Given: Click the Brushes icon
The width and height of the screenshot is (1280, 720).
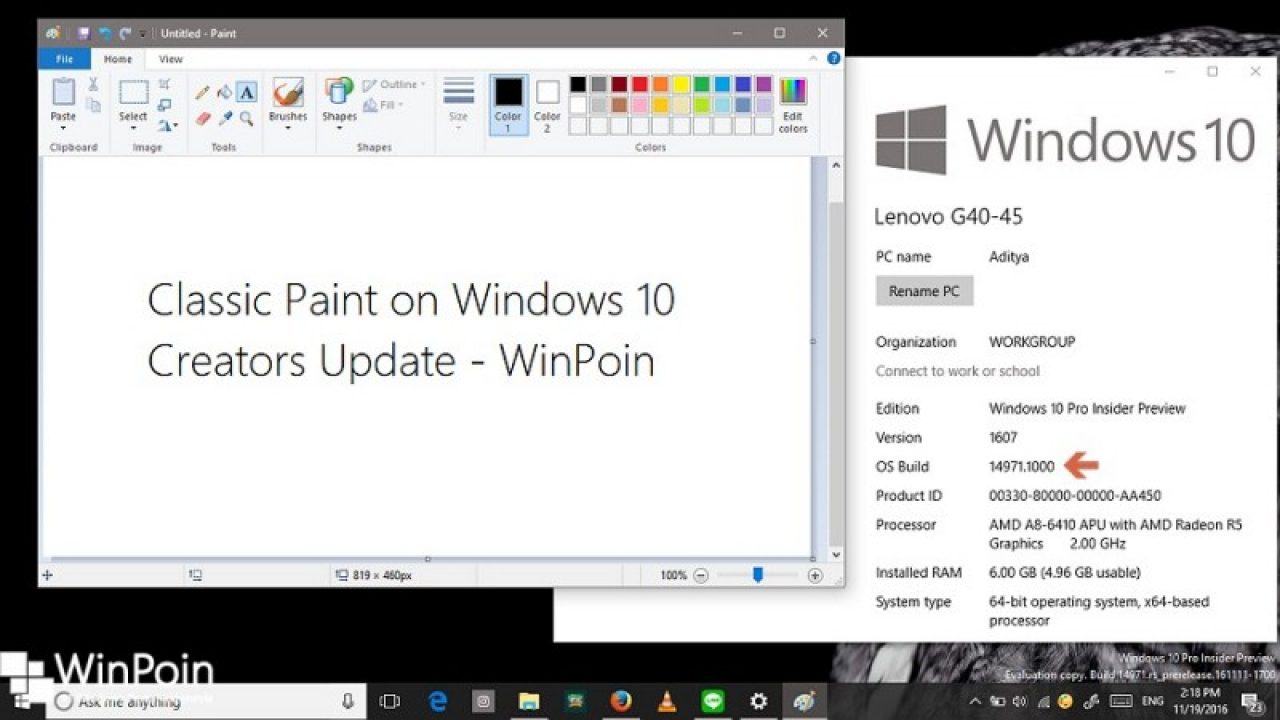Looking at the screenshot, I should coord(288,92).
